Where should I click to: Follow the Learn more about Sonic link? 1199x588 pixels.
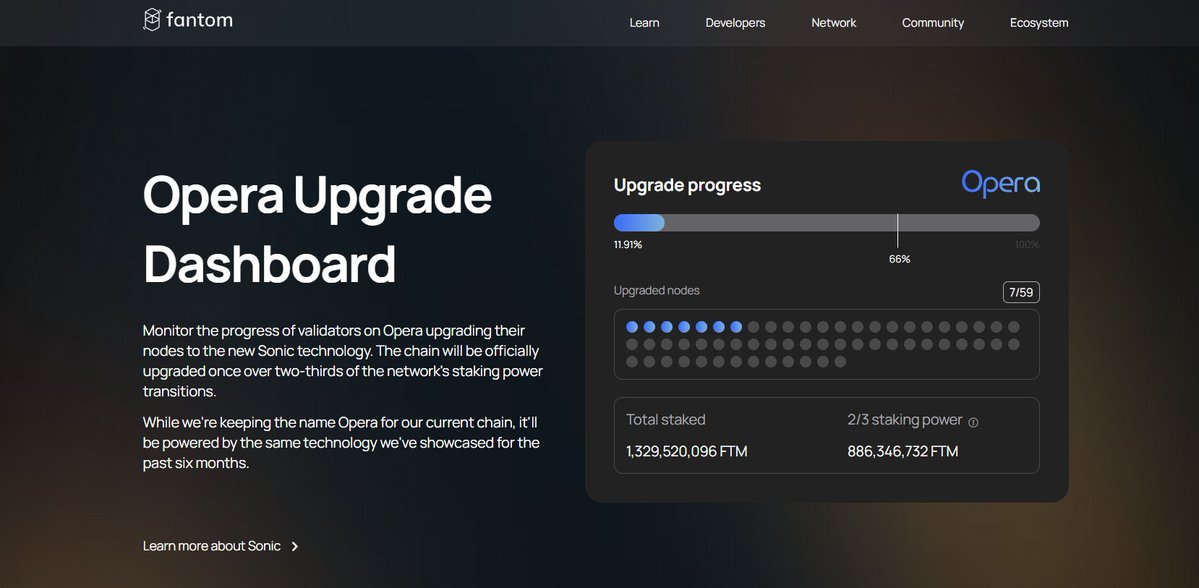click(212, 546)
